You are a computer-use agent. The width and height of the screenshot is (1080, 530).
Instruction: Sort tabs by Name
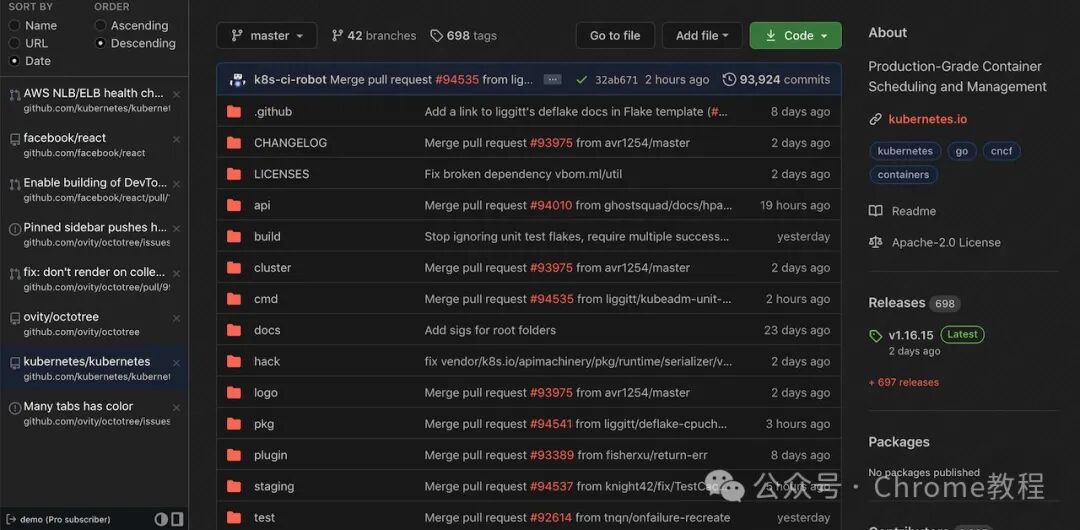(14, 26)
